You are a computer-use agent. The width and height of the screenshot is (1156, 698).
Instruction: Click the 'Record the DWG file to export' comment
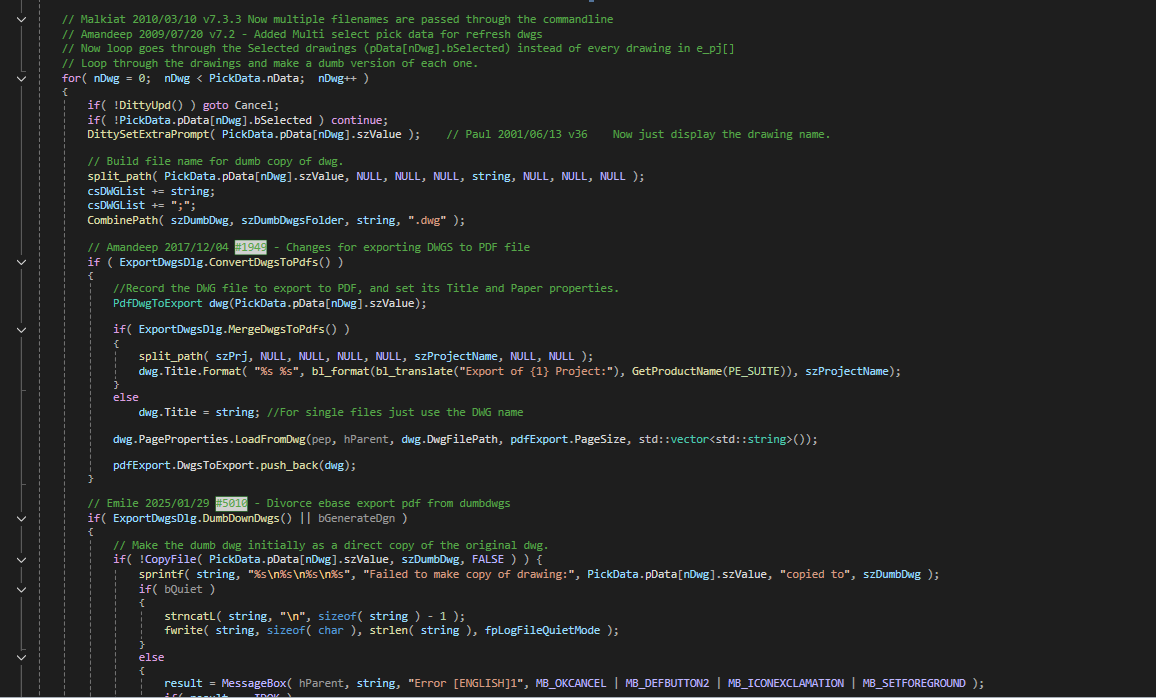[366, 289]
